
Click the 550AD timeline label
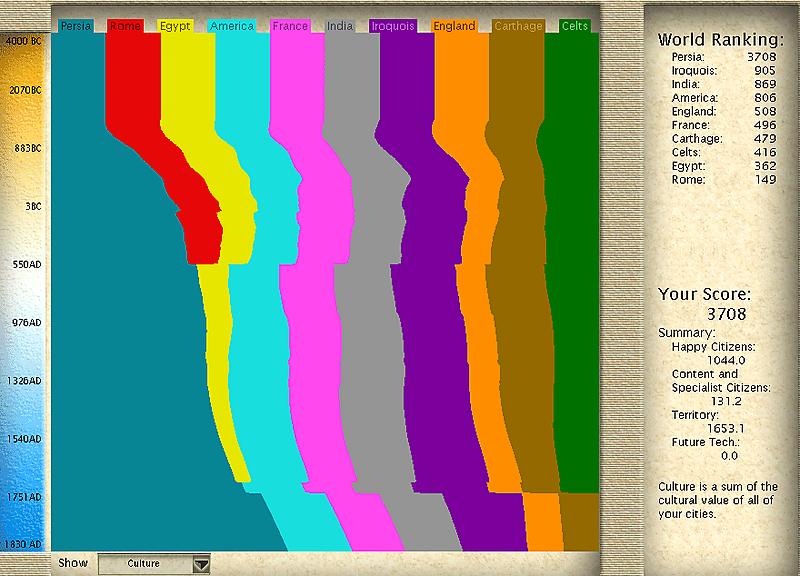(x=27, y=265)
